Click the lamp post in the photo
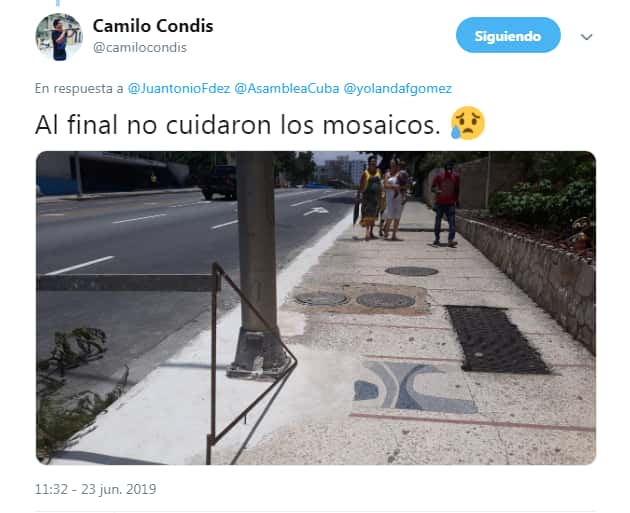This screenshot has width=630, height=513. 257,265
